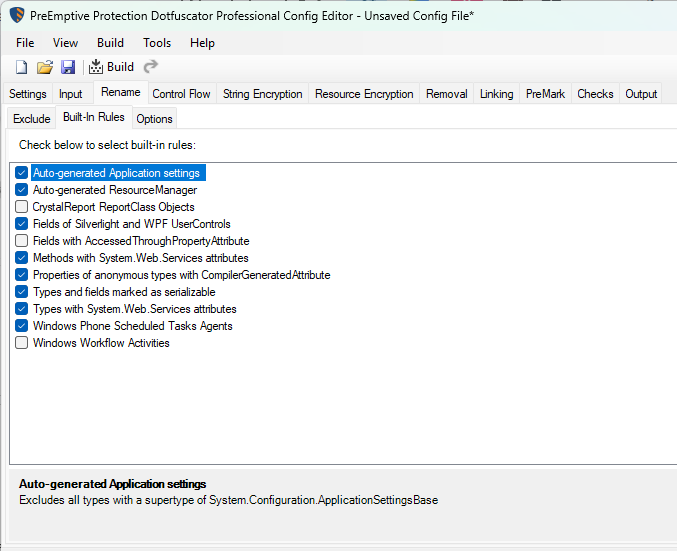
Task: Select 'Fields with AccessedThroughPropertyAttribute' row text
Action: pos(141,241)
